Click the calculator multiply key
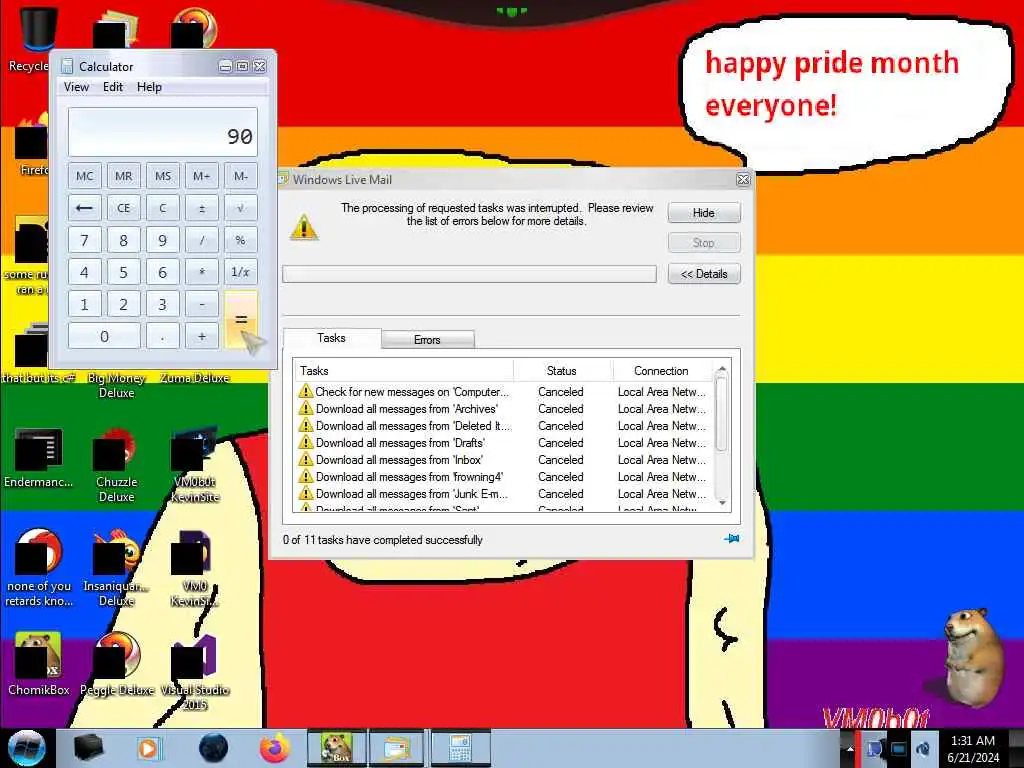 202,272
